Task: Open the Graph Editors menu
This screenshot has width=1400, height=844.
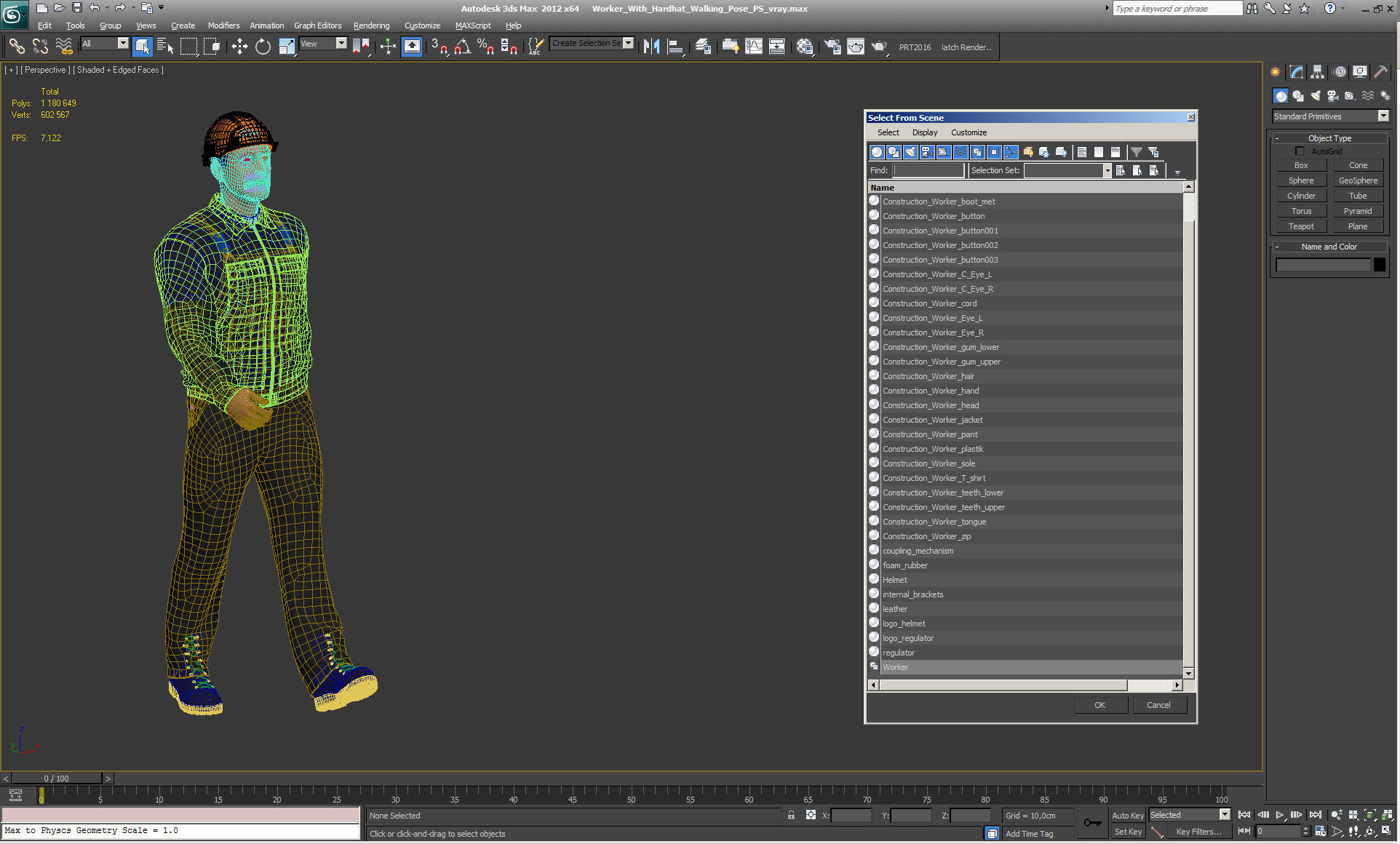Action: (x=317, y=25)
